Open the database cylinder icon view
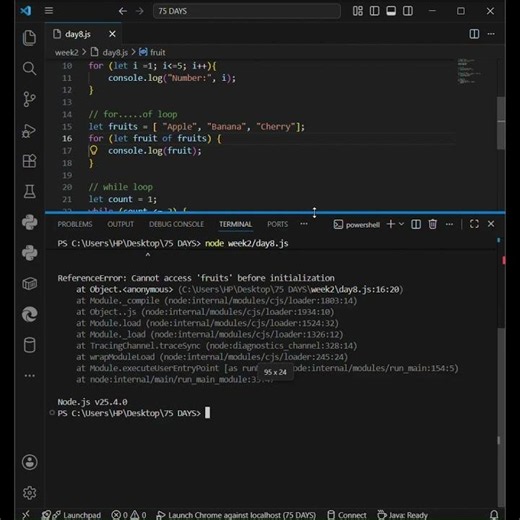The height and width of the screenshot is (520, 520). (29, 345)
